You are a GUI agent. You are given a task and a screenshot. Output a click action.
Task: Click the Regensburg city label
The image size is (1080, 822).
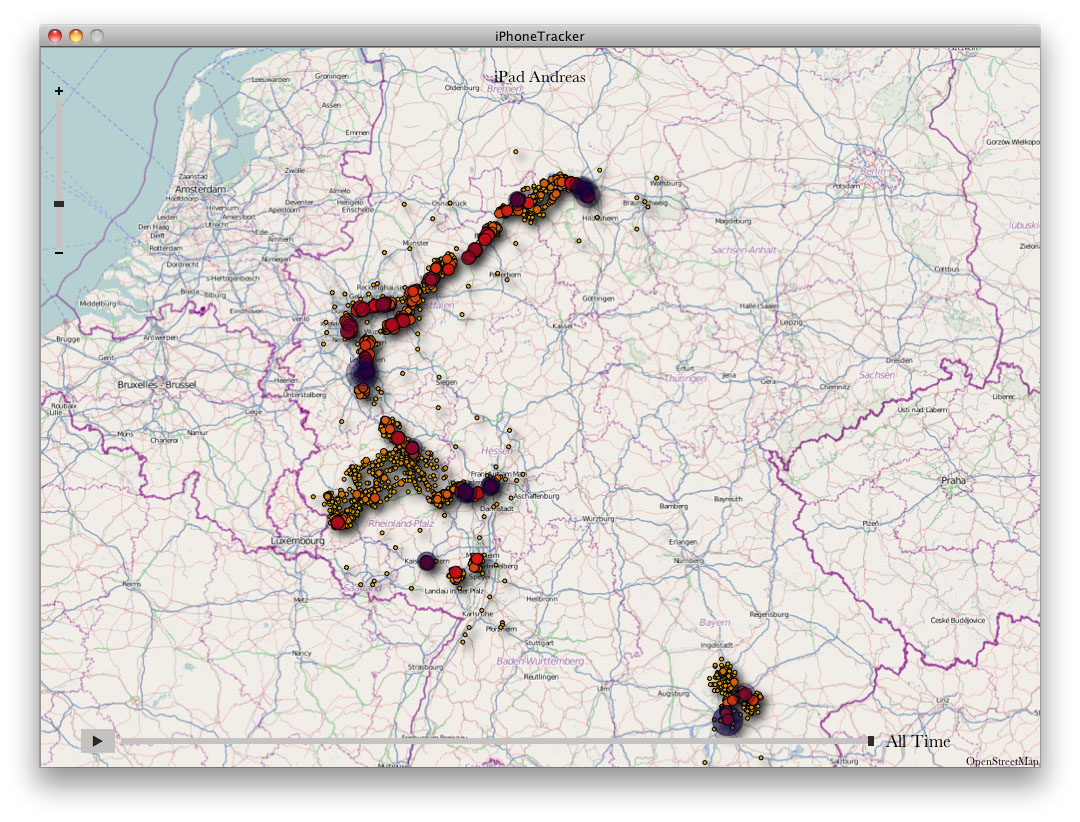[769, 614]
